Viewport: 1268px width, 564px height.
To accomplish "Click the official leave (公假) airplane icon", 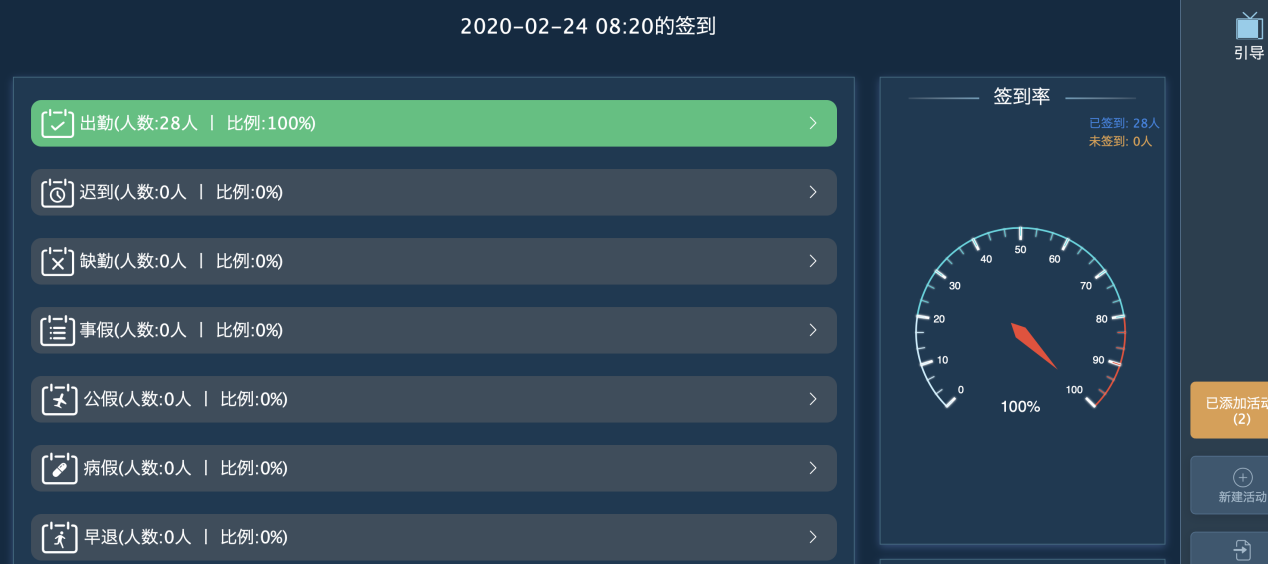I will pos(59,400).
